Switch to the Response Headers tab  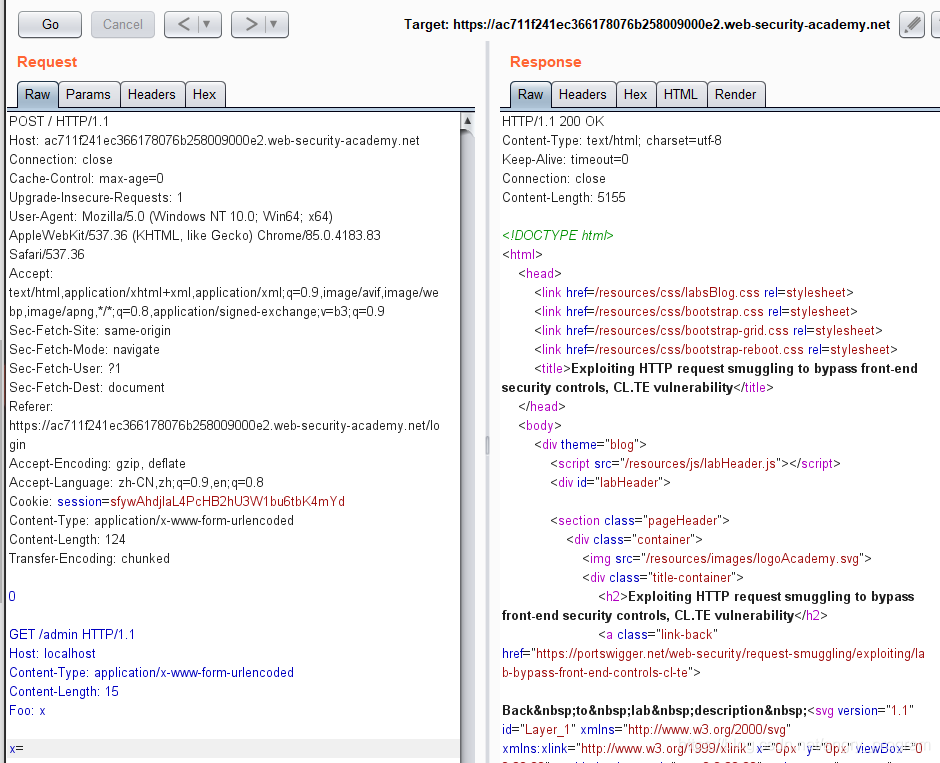click(x=583, y=95)
